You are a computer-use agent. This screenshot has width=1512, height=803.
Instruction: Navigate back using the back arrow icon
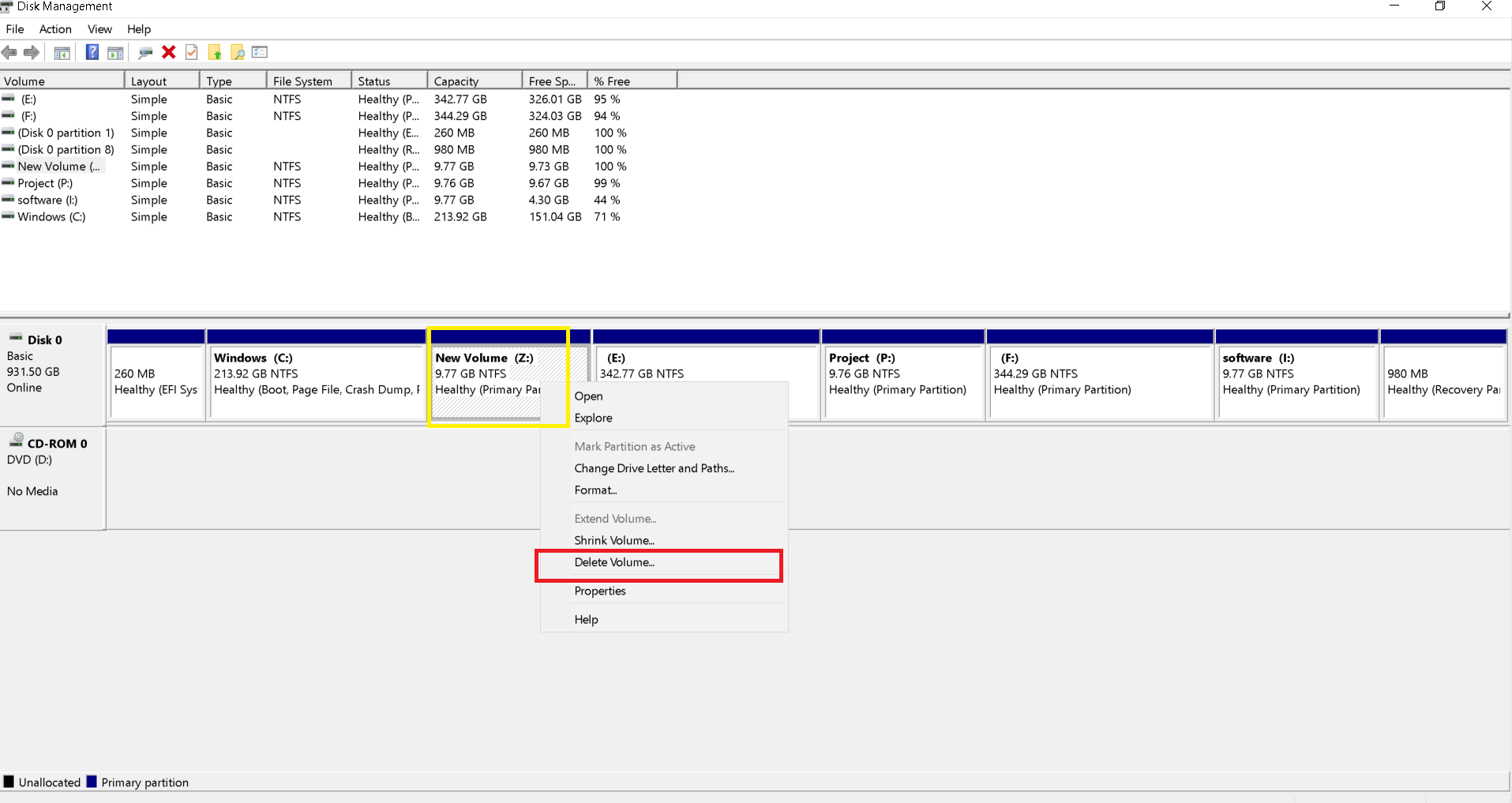point(9,52)
